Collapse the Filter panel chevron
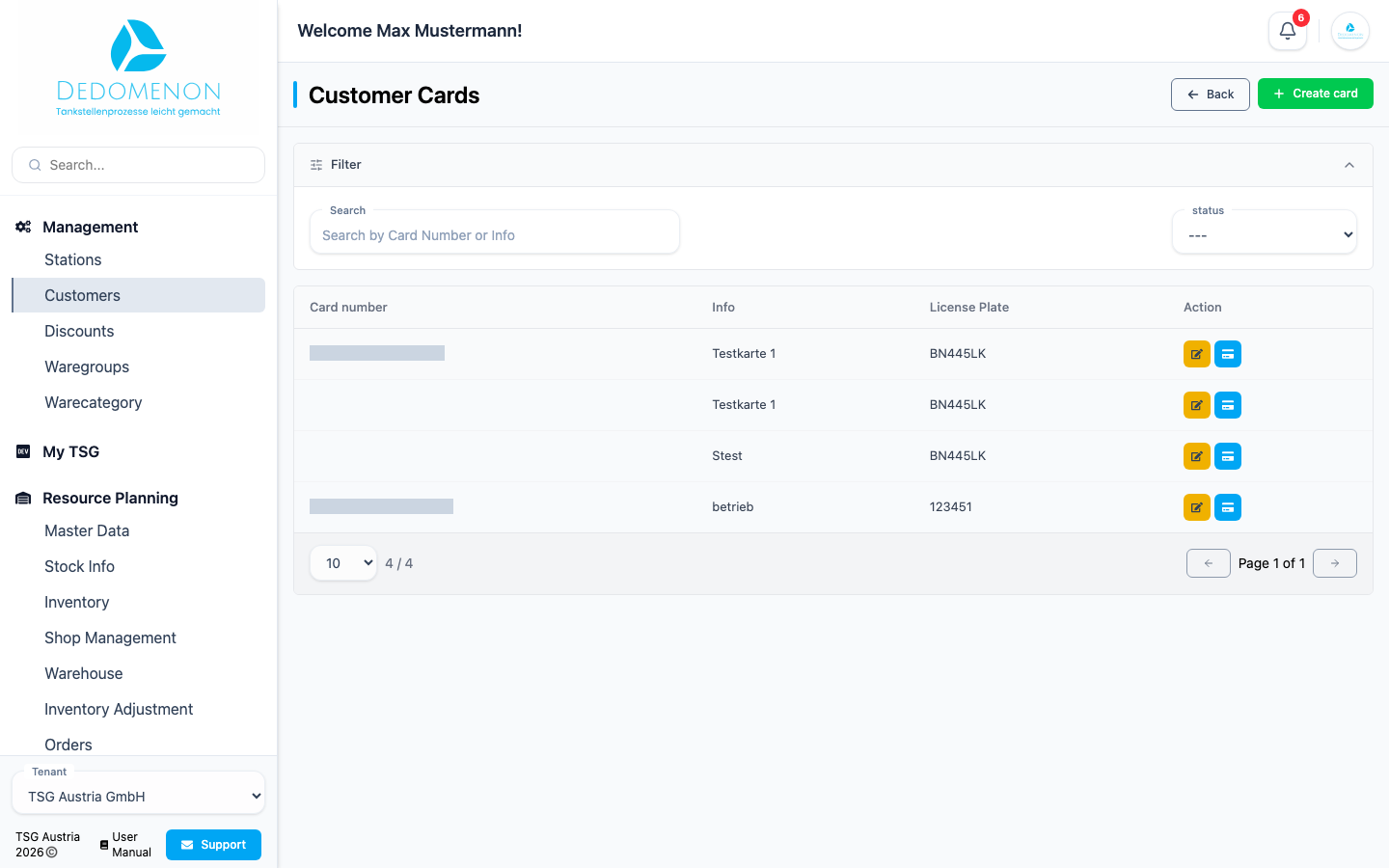 coord(1349,165)
